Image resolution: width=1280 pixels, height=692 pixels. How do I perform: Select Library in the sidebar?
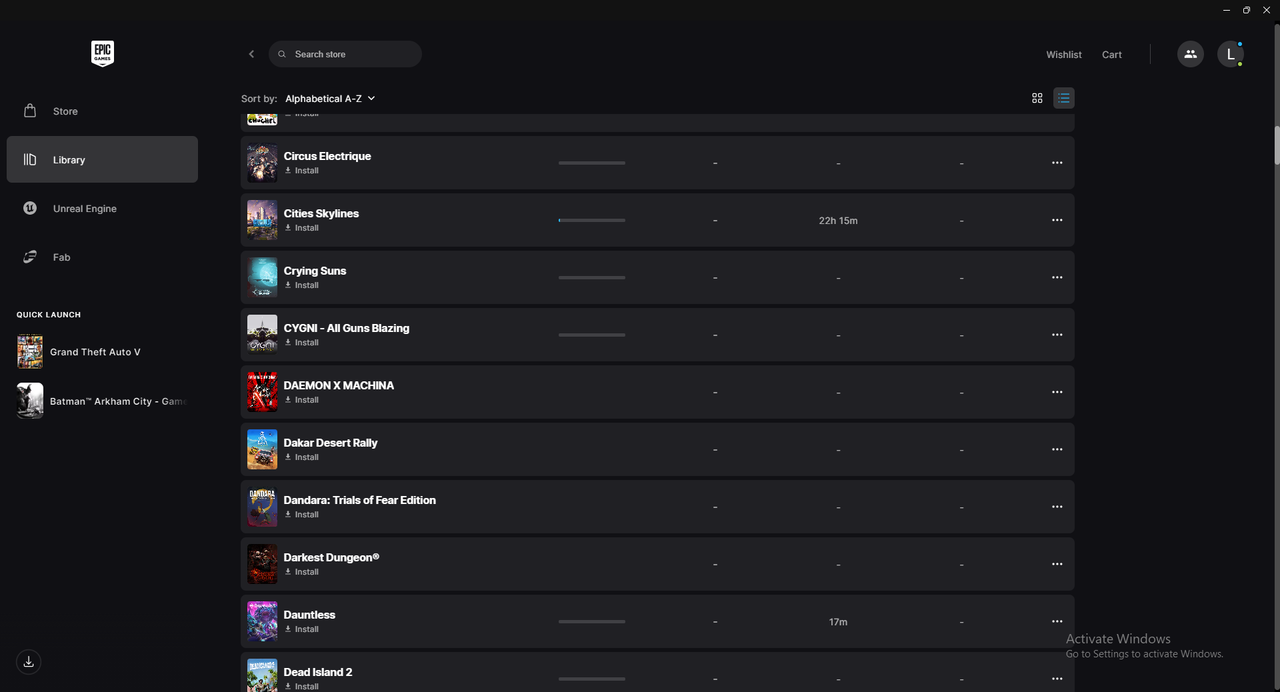tap(102, 160)
